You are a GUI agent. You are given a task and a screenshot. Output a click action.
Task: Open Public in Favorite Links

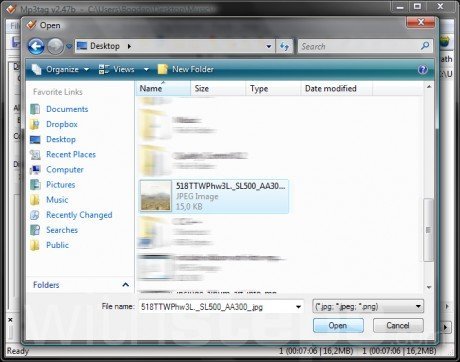click(x=57, y=245)
